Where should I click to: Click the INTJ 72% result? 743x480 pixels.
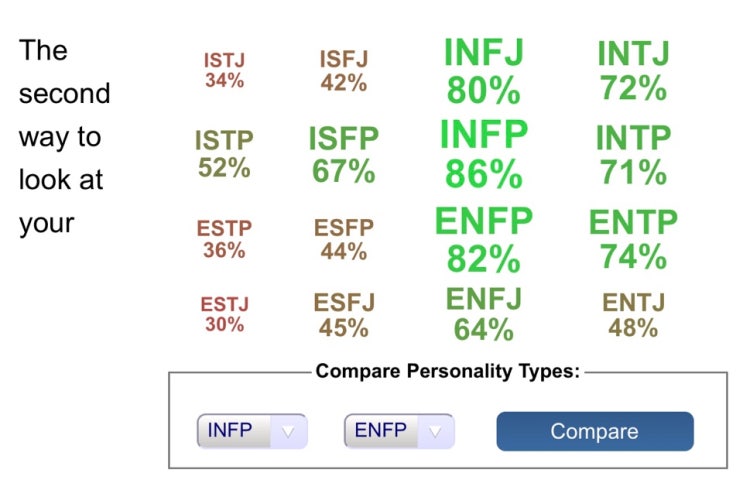633,71
